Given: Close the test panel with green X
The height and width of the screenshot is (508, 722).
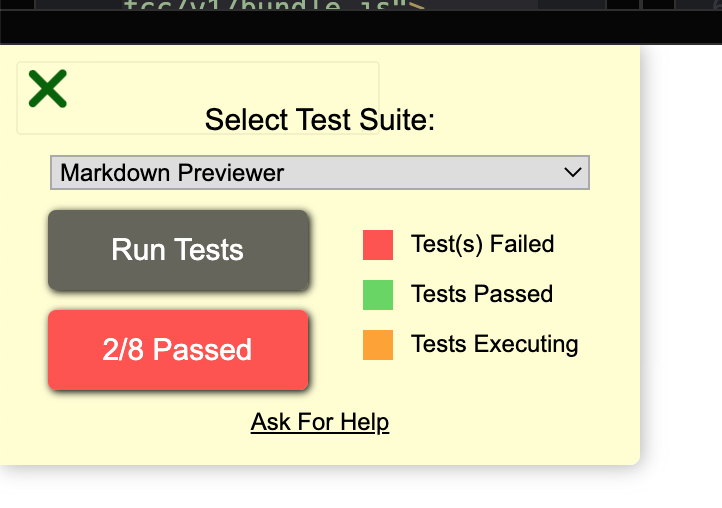Looking at the screenshot, I should [47, 89].
